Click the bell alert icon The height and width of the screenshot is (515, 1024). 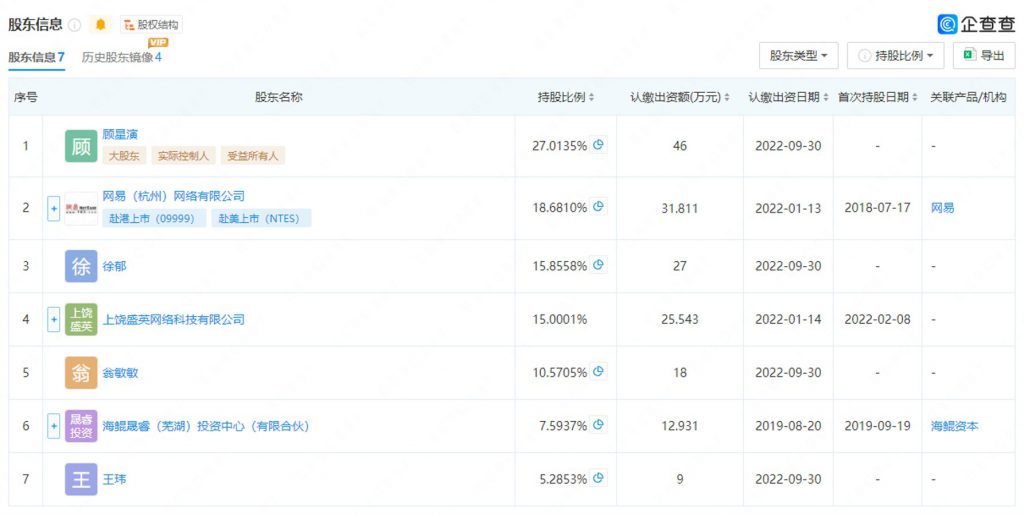(x=100, y=25)
